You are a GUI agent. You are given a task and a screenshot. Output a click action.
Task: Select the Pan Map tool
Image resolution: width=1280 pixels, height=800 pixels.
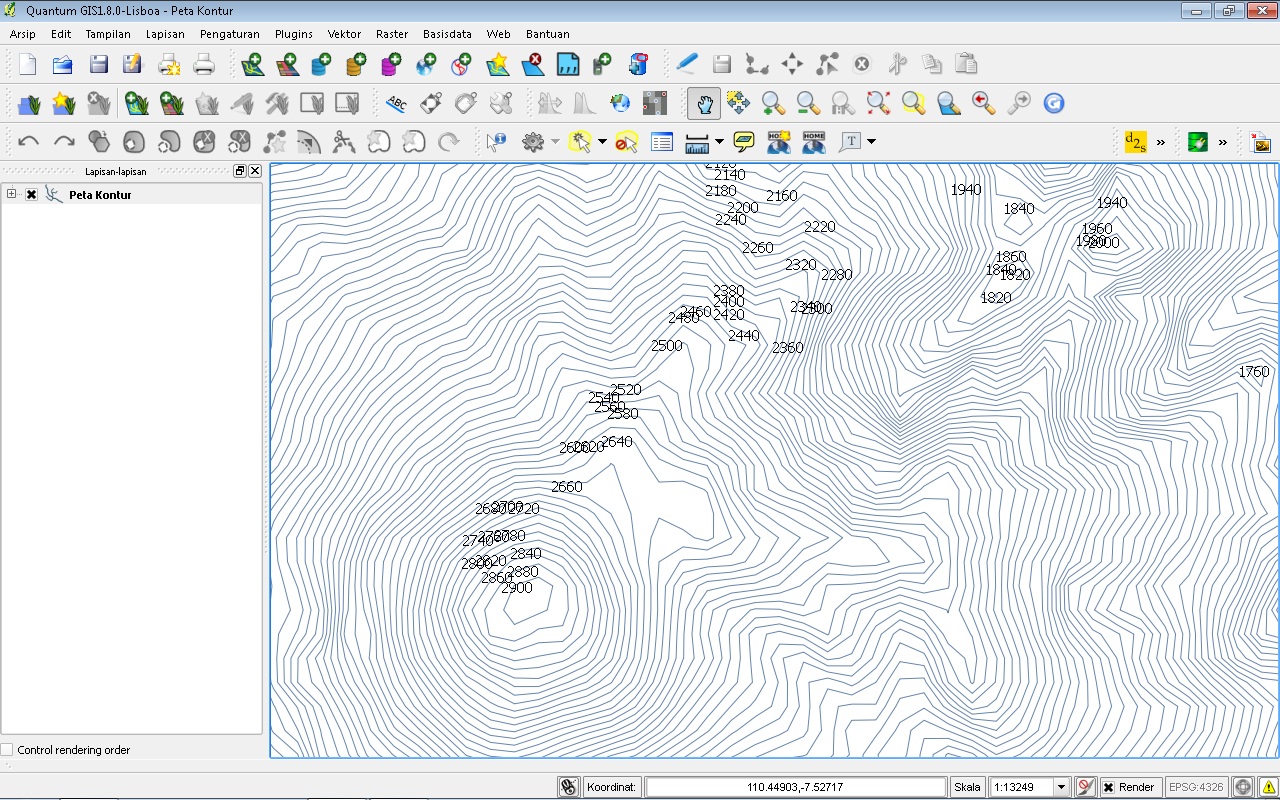(x=703, y=103)
